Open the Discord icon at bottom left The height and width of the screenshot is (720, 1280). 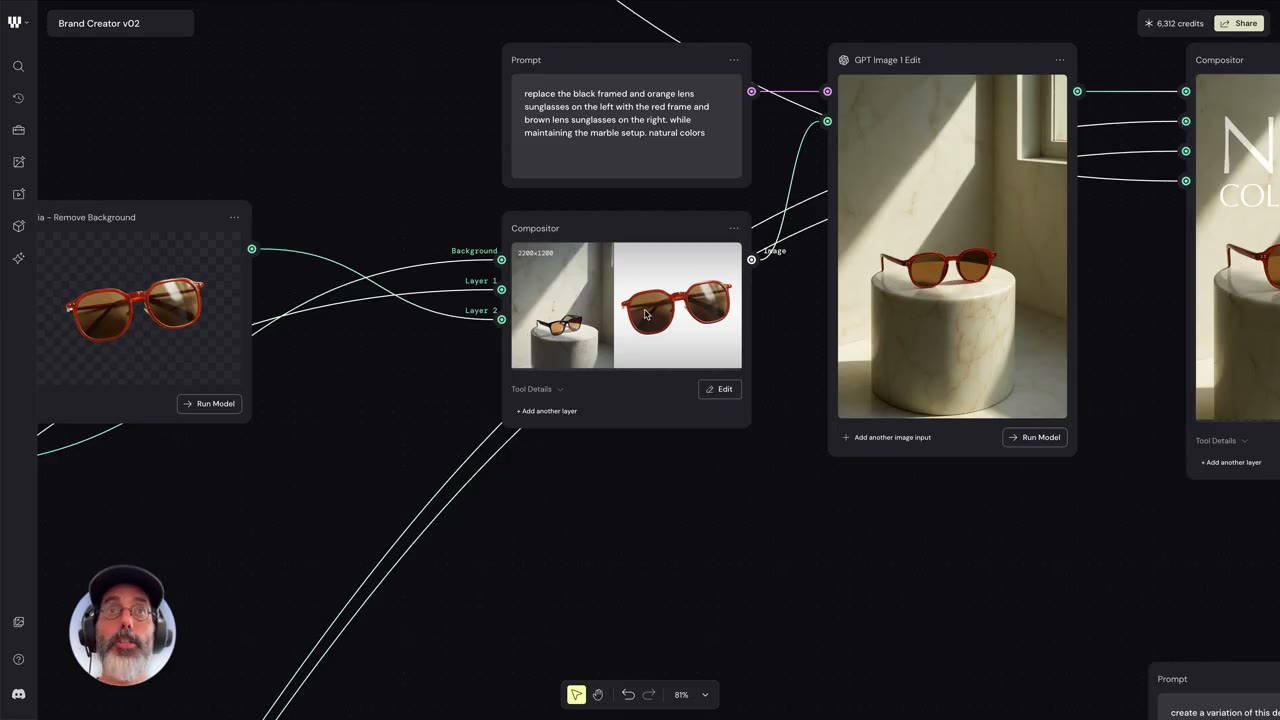[18, 694]
